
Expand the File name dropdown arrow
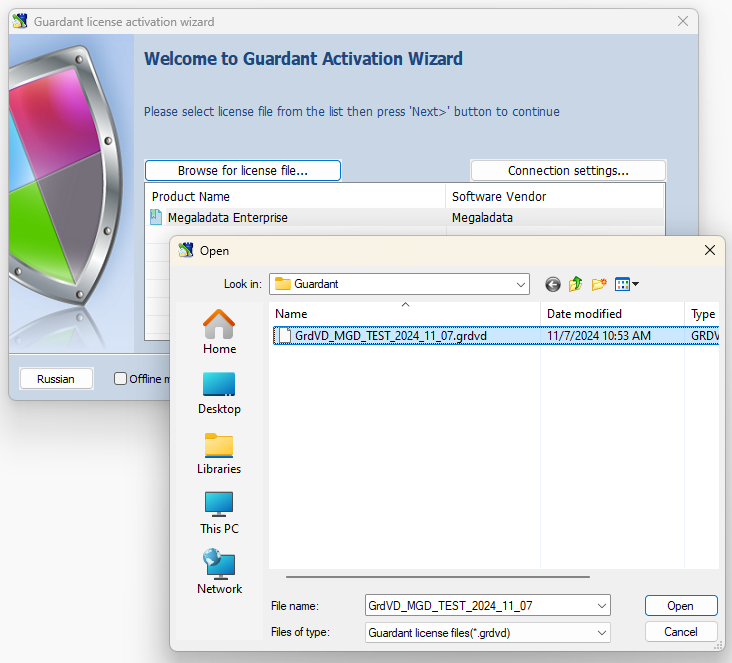(x=602, y=606)
